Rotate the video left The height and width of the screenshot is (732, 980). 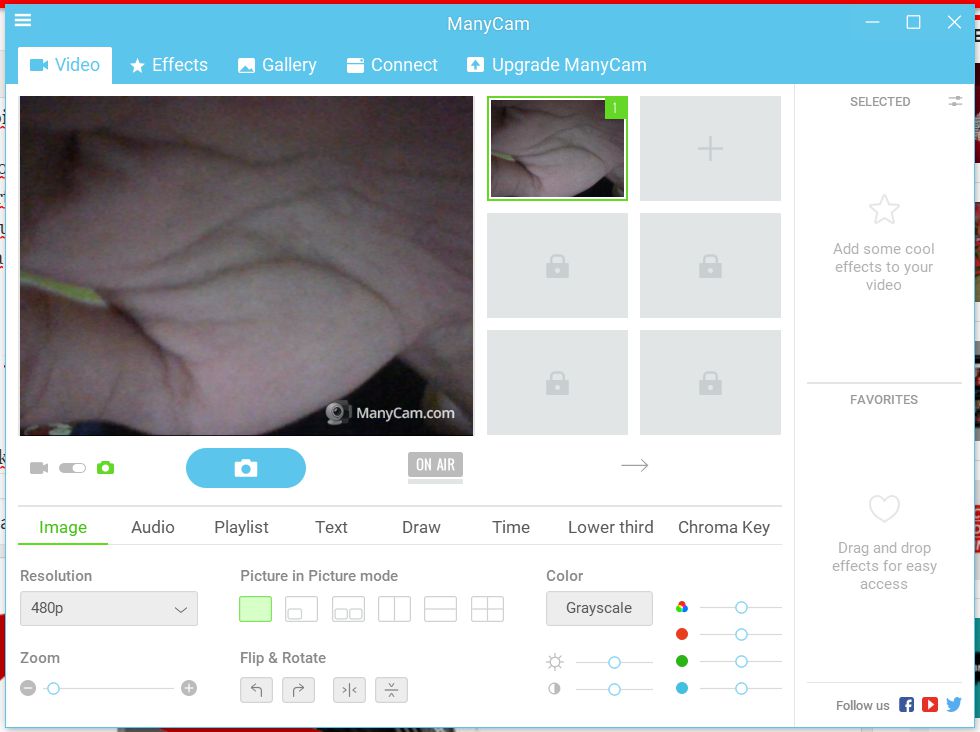tap(256, 690)
